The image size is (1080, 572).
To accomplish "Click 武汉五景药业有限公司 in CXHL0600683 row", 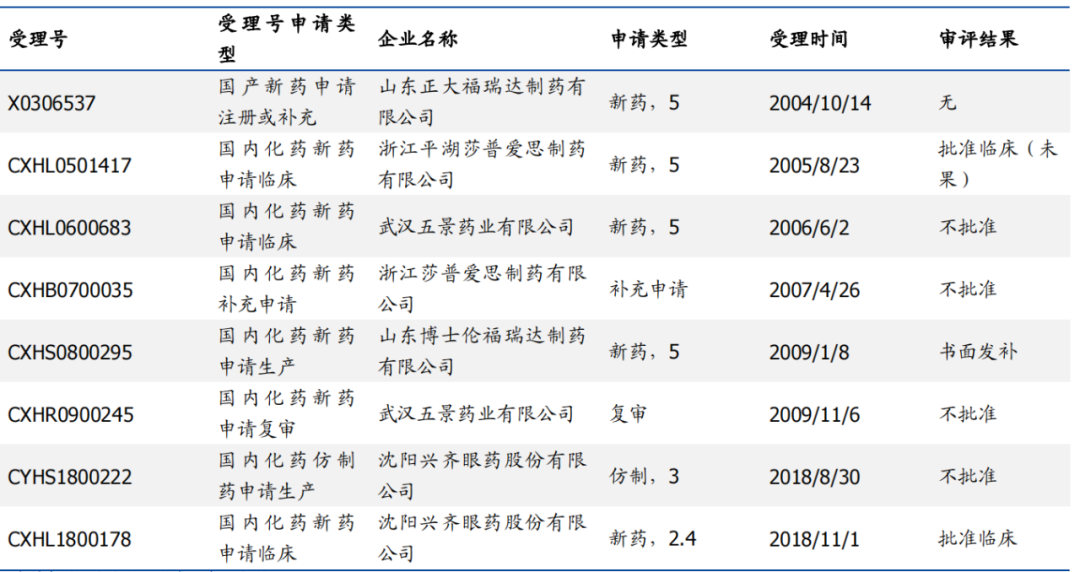I will pyautogui.click(x=476, y=227).
